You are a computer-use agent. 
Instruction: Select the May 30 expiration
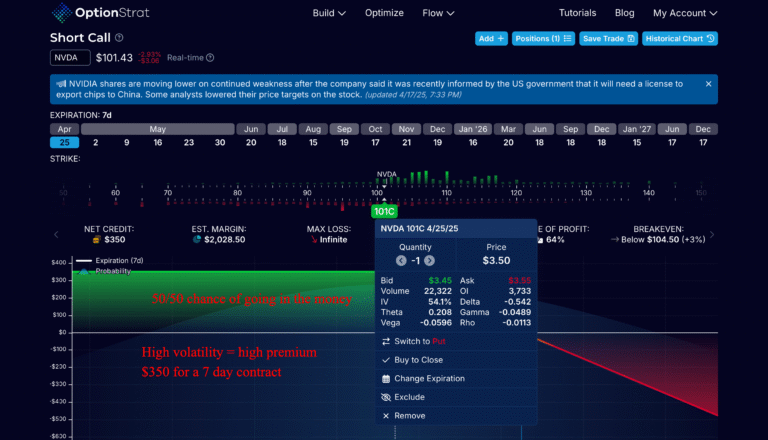click(220, 143)
